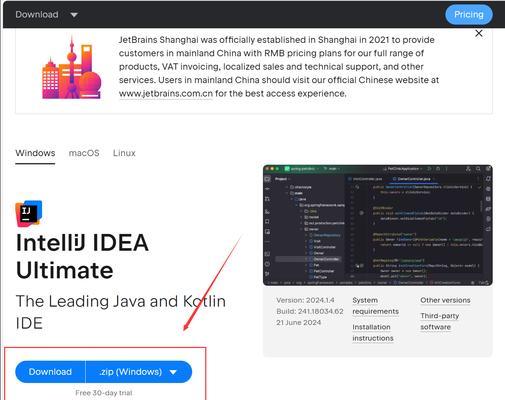Open the Third-party software link
The height and width of the screenshot is (400, 505).
tap(439, 321)
